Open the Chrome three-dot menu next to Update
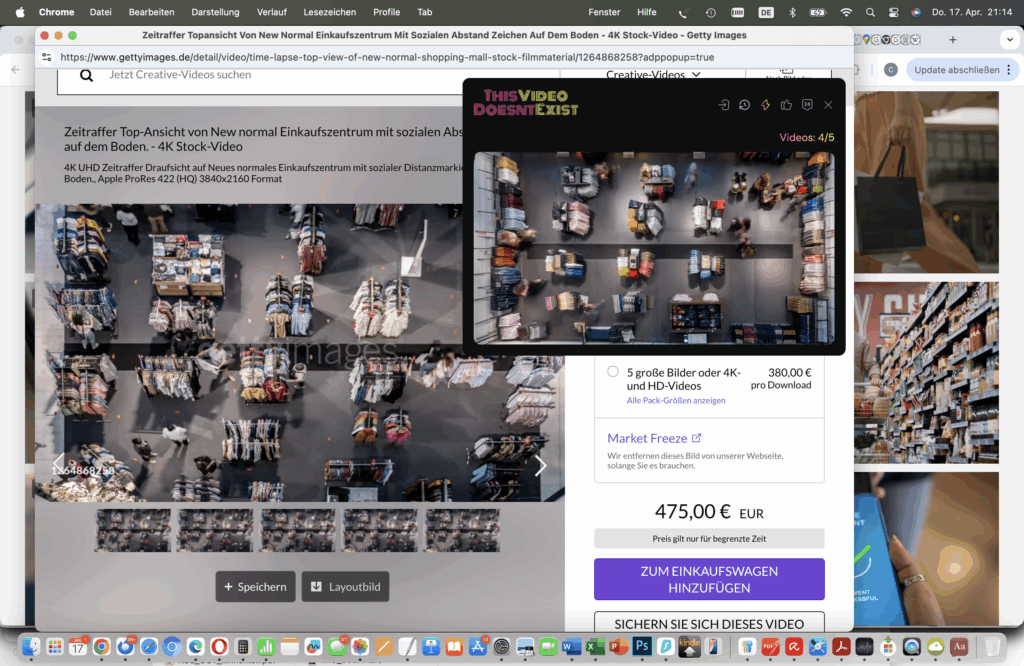The width and height of the screenshot is (1024, 666). pyautogui.click(x=1009, y=70)
